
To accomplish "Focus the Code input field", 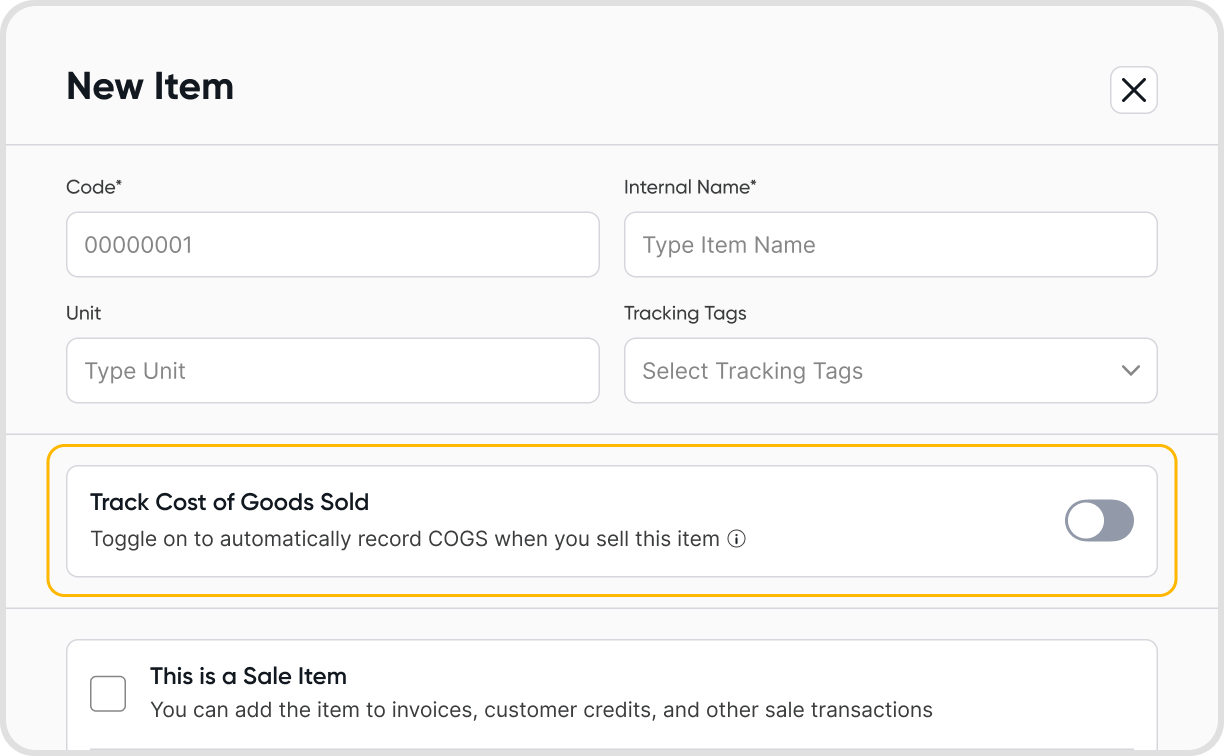I will [332, 245].
